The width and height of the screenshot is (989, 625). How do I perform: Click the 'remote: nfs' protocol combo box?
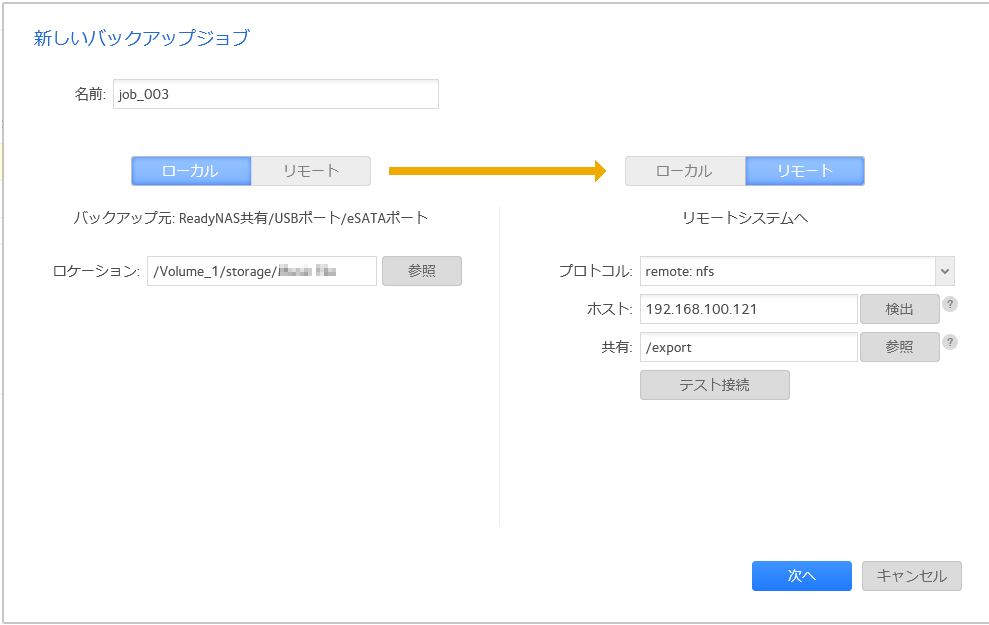pos(787,271)
